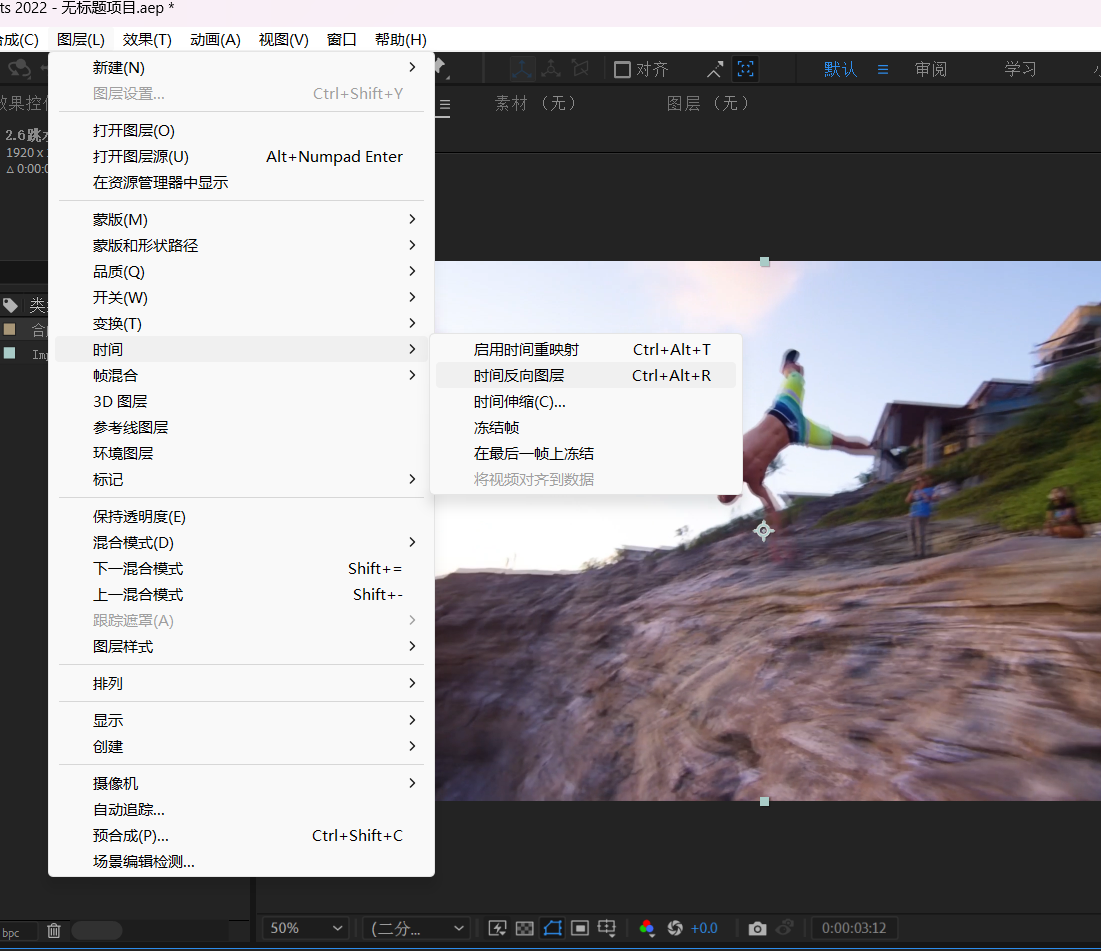Open the 窗口 menu

tap(341, 39)
